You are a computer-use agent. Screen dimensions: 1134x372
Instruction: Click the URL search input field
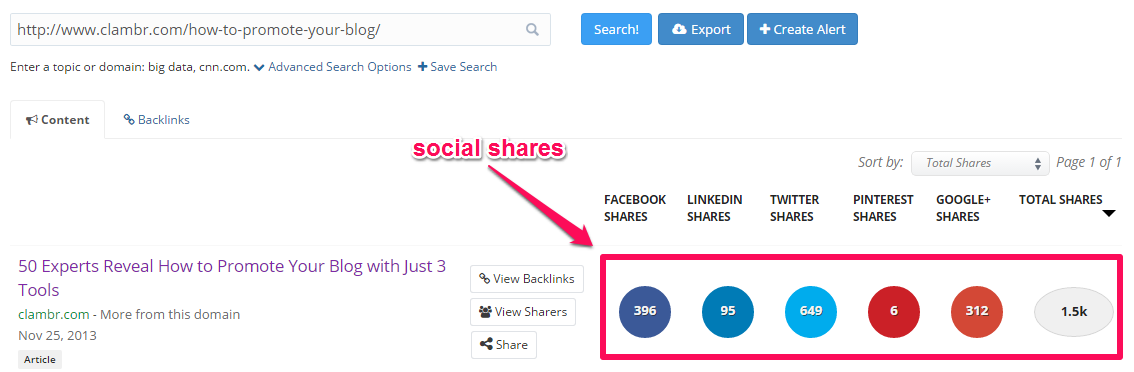[x=280, y=30]
